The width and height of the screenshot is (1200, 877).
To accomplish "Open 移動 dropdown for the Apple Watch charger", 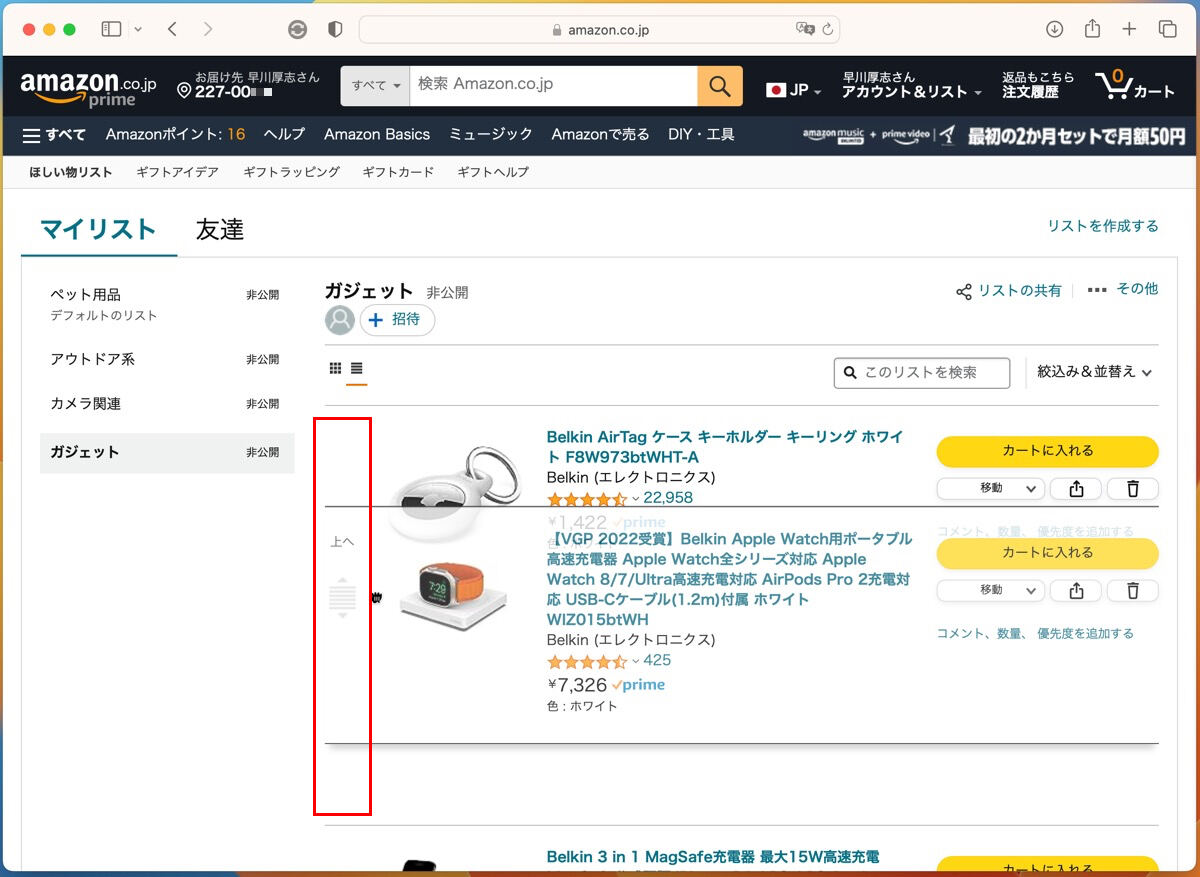I will (991, 591).
